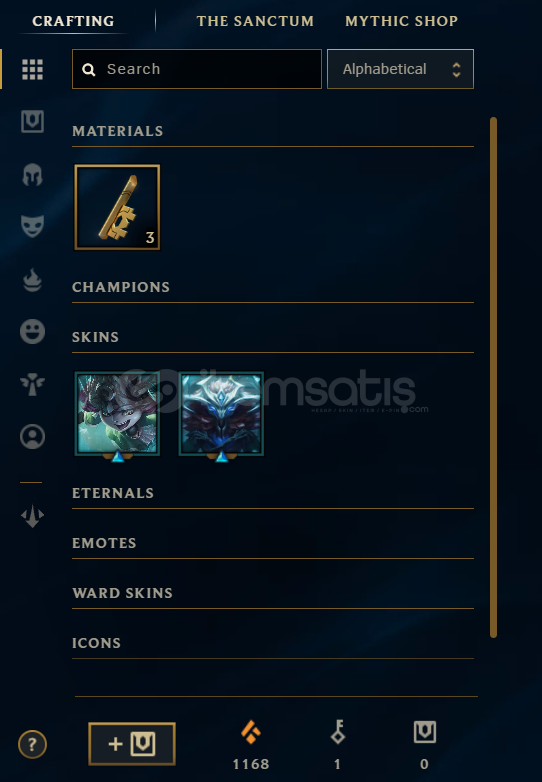Viewport: 542px width, 782px height.
Task: Filter loot by summoner icons
Action: pyautogui.click(x=32, y=437)
